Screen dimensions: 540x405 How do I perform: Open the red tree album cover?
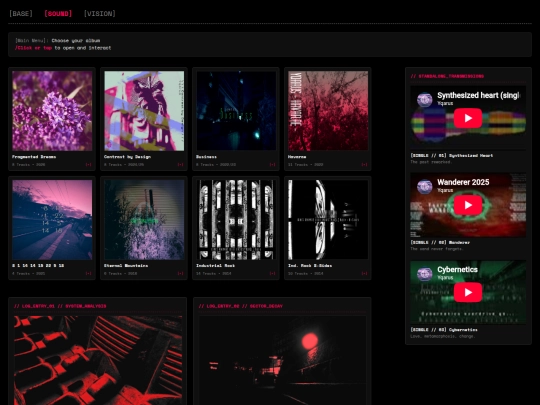[328, 111]
